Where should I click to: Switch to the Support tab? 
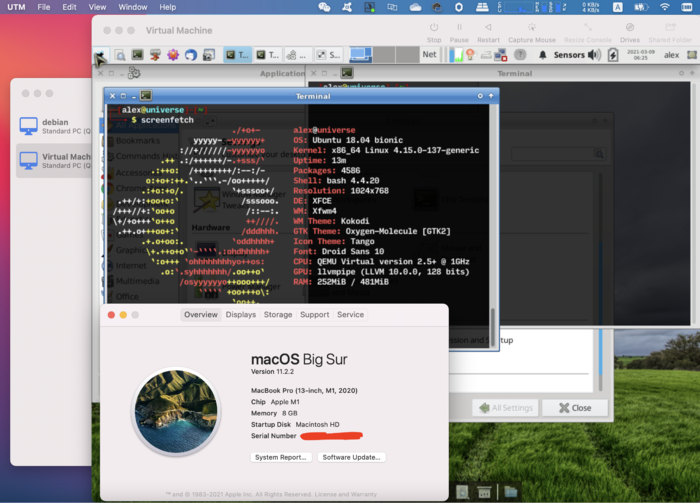[x=315, y=315]
